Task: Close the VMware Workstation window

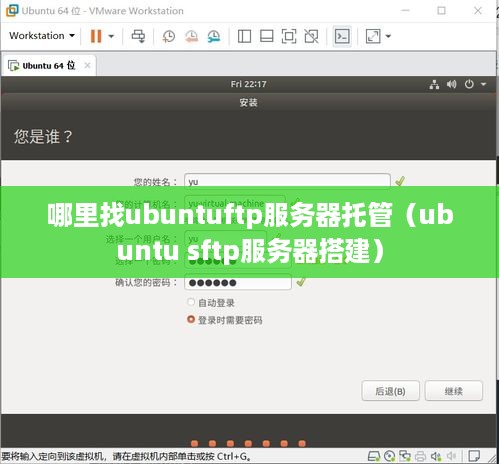Action: (478, 11)
